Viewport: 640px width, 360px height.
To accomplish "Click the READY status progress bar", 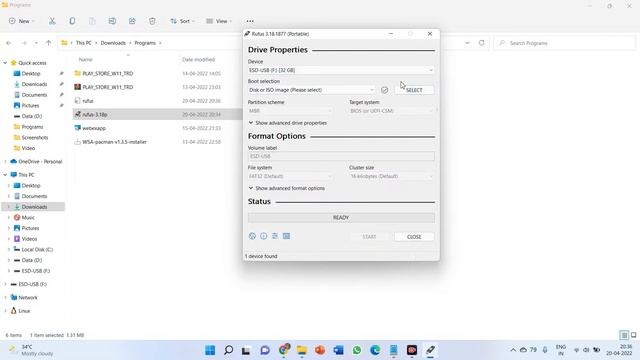I will [341, 218].
